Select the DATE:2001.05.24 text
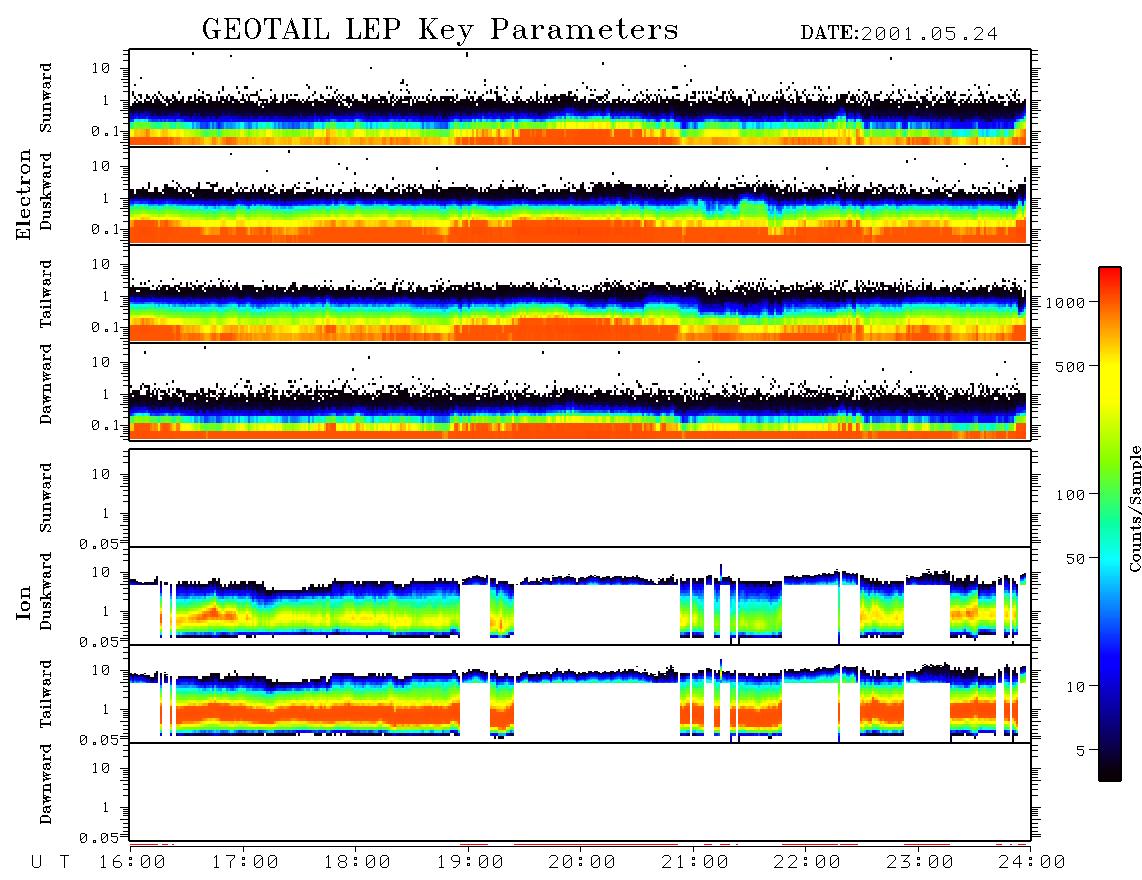The width and height of the screenshot is (1142, 880). point(899,34)
